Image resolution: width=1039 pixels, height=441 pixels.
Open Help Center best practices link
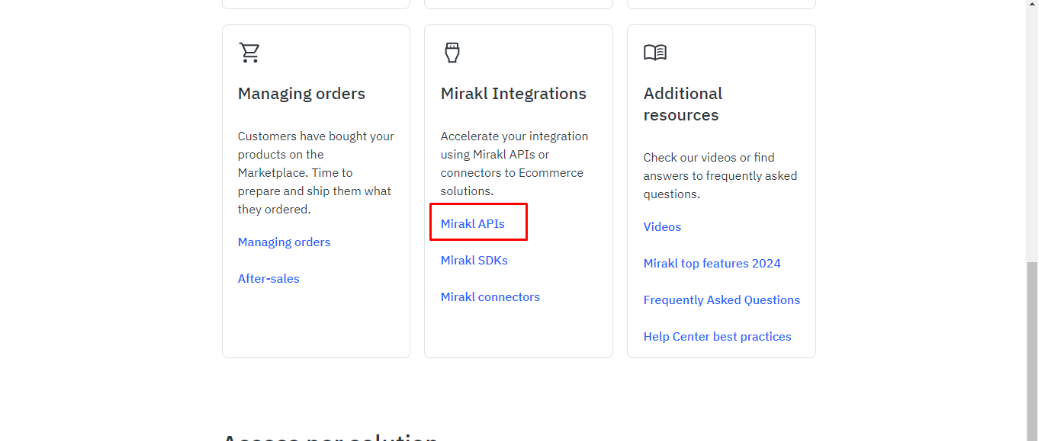click(717, 337)
